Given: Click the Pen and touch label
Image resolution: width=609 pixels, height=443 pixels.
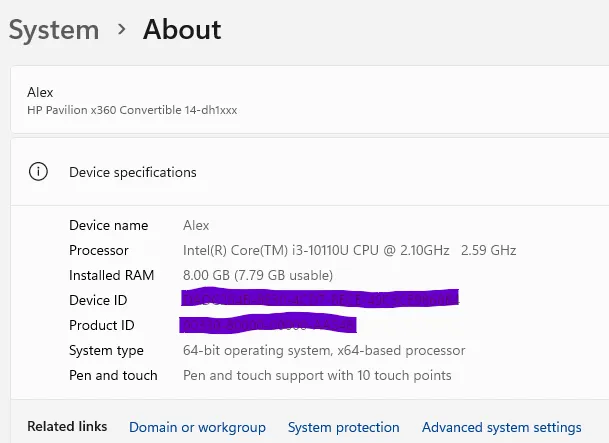Looking at the screenshot, I should (113, 375).
